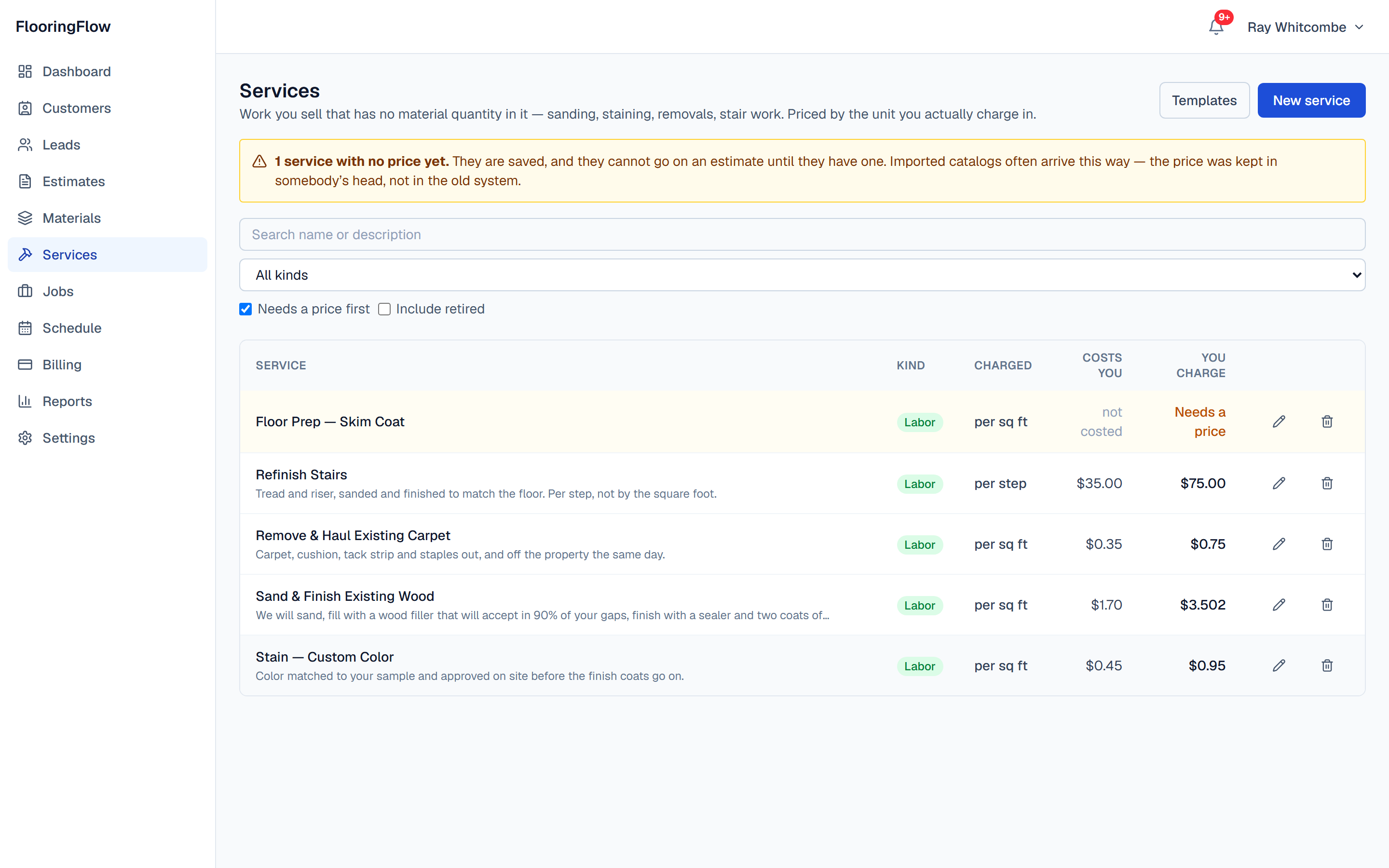Edit Refinish Stairs with pencil icon
This screenshot has height=868, width=1389.
[1279, 483]
